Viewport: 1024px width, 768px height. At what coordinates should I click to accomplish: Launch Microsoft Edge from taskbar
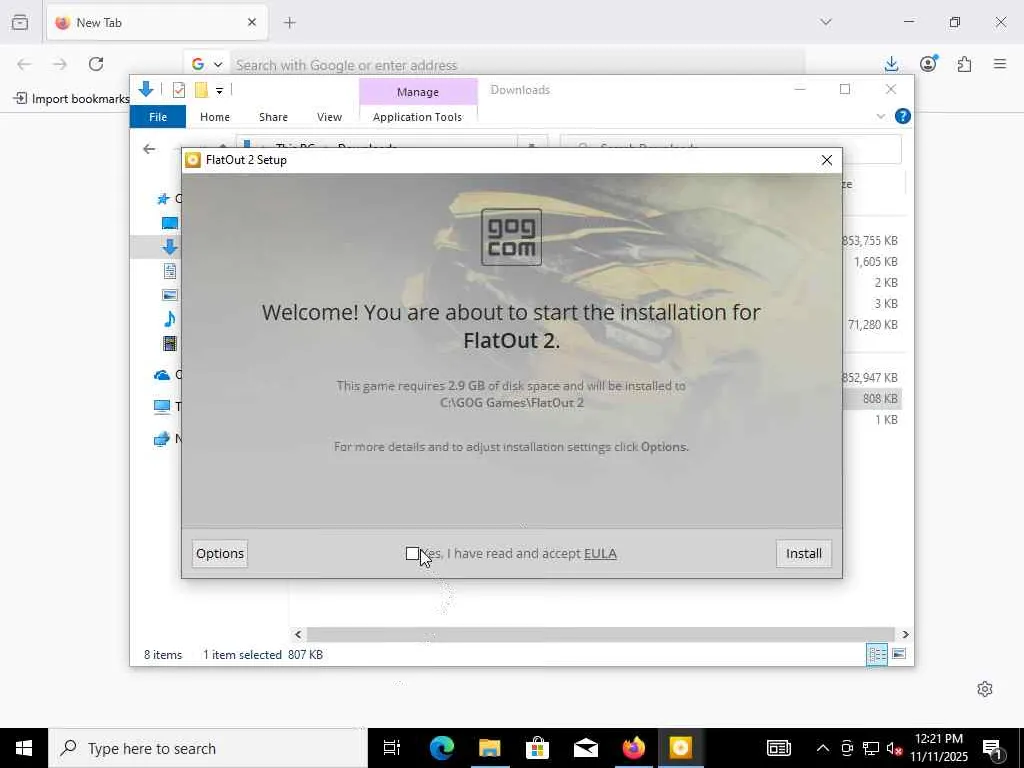pyautogui.click(x=441, y=748)
